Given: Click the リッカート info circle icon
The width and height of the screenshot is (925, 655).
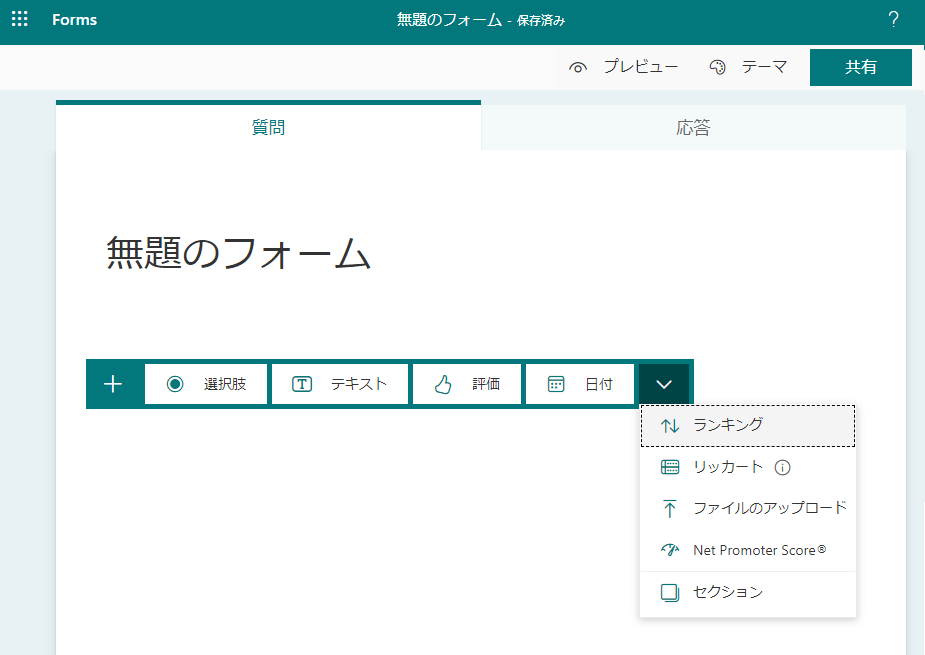Looking at the screenshot, I should point(782,468).
